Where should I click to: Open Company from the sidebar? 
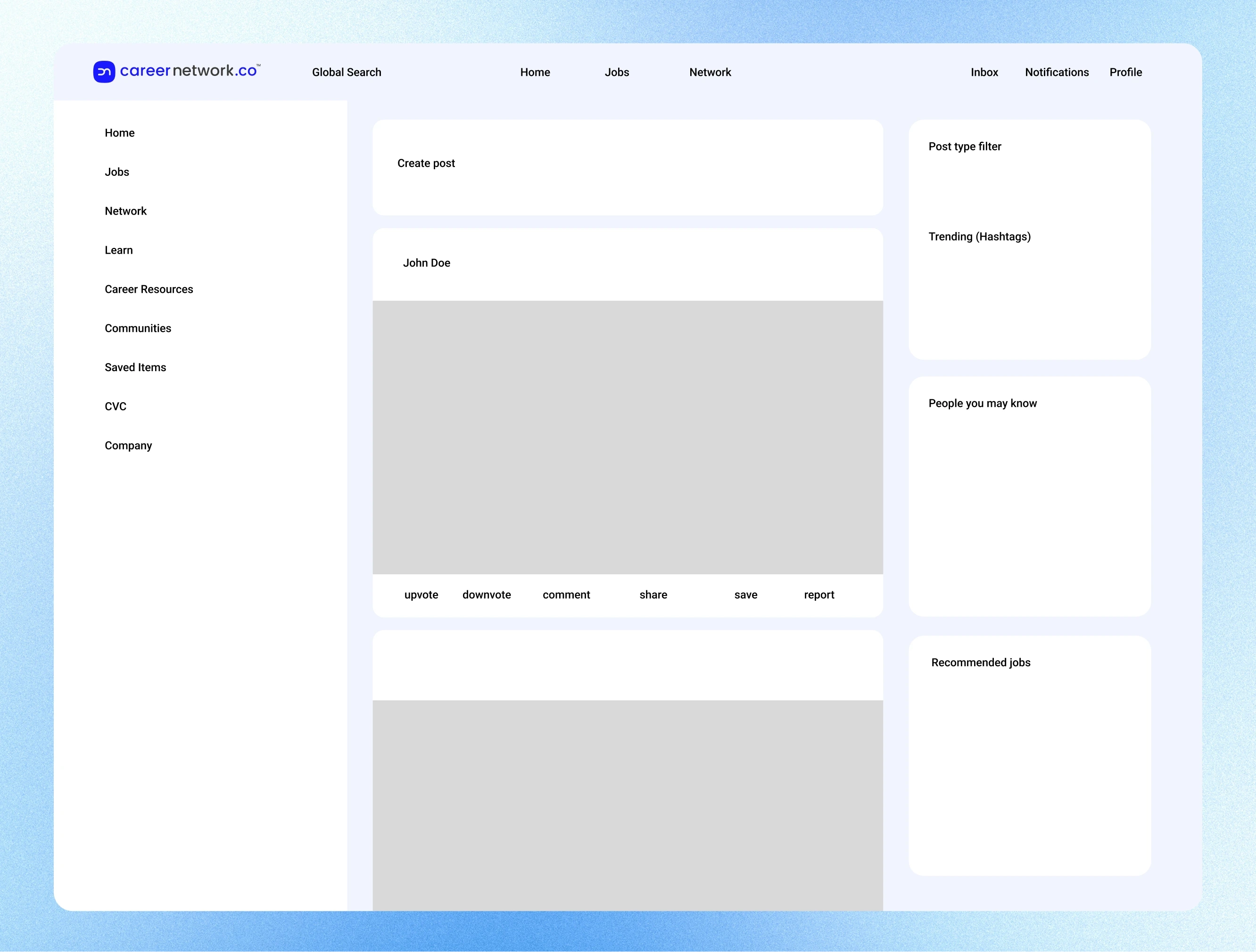[128, 445]
